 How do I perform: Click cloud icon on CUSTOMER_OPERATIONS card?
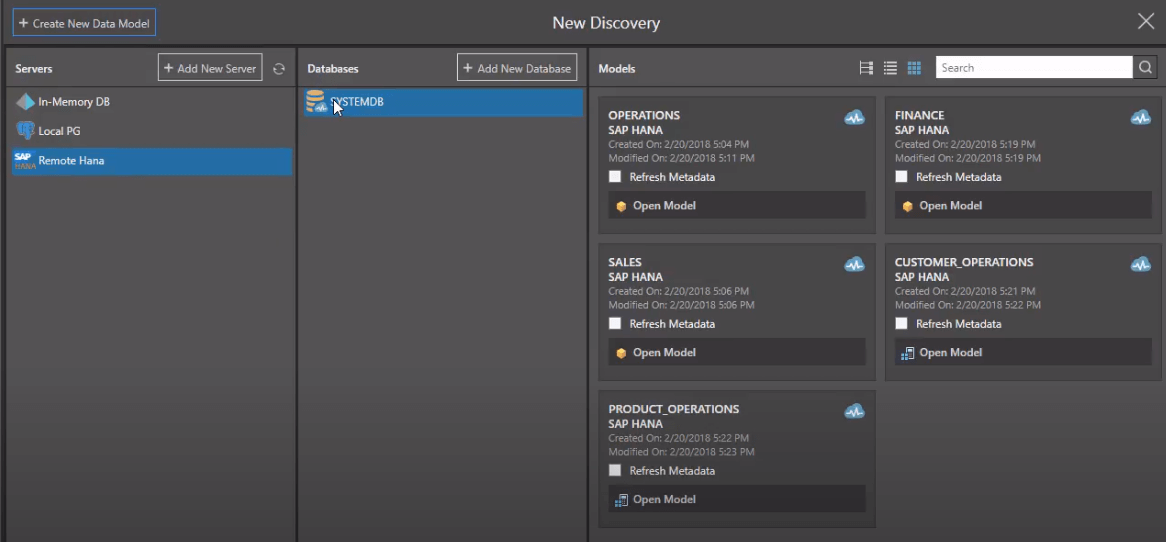(1141, 264)
